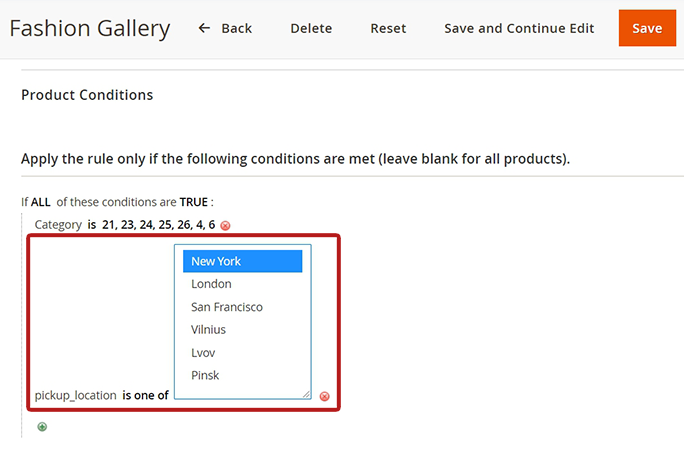Viewport: 684px width, 449px height.
Task: Add a new condition with green plus icon
Action: click(x=42, y=427)
